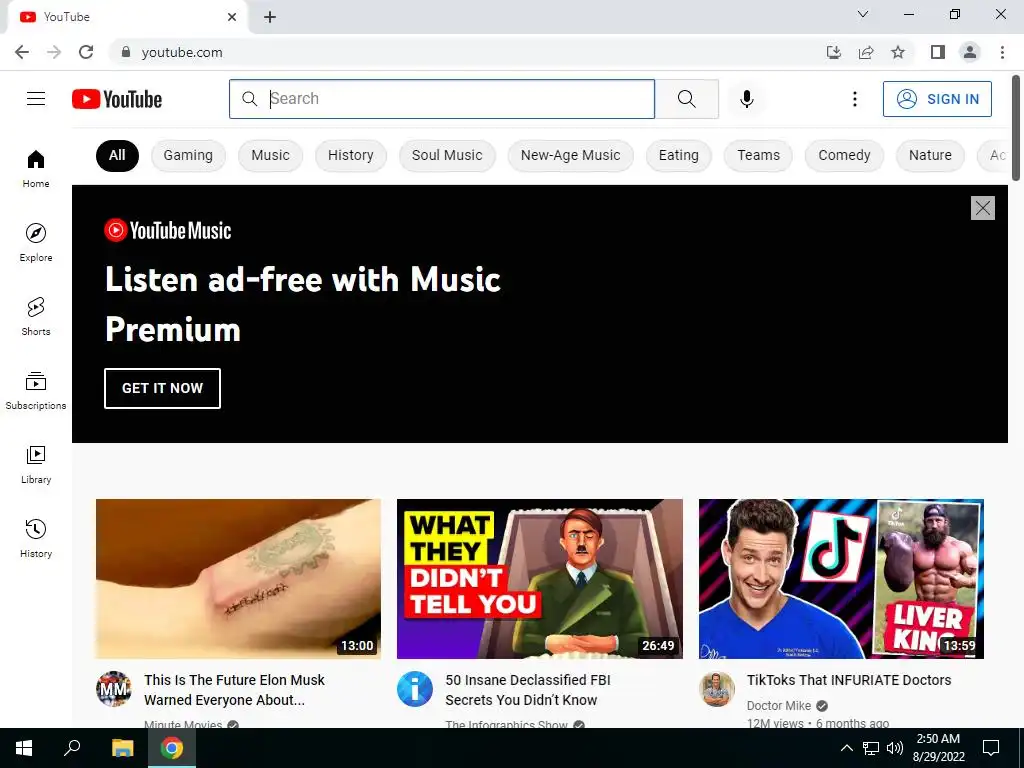Viewport: 1024px width, 768px height.
Task: Dismiss the YouTube Music banner
Action: [x=982, y=208]
